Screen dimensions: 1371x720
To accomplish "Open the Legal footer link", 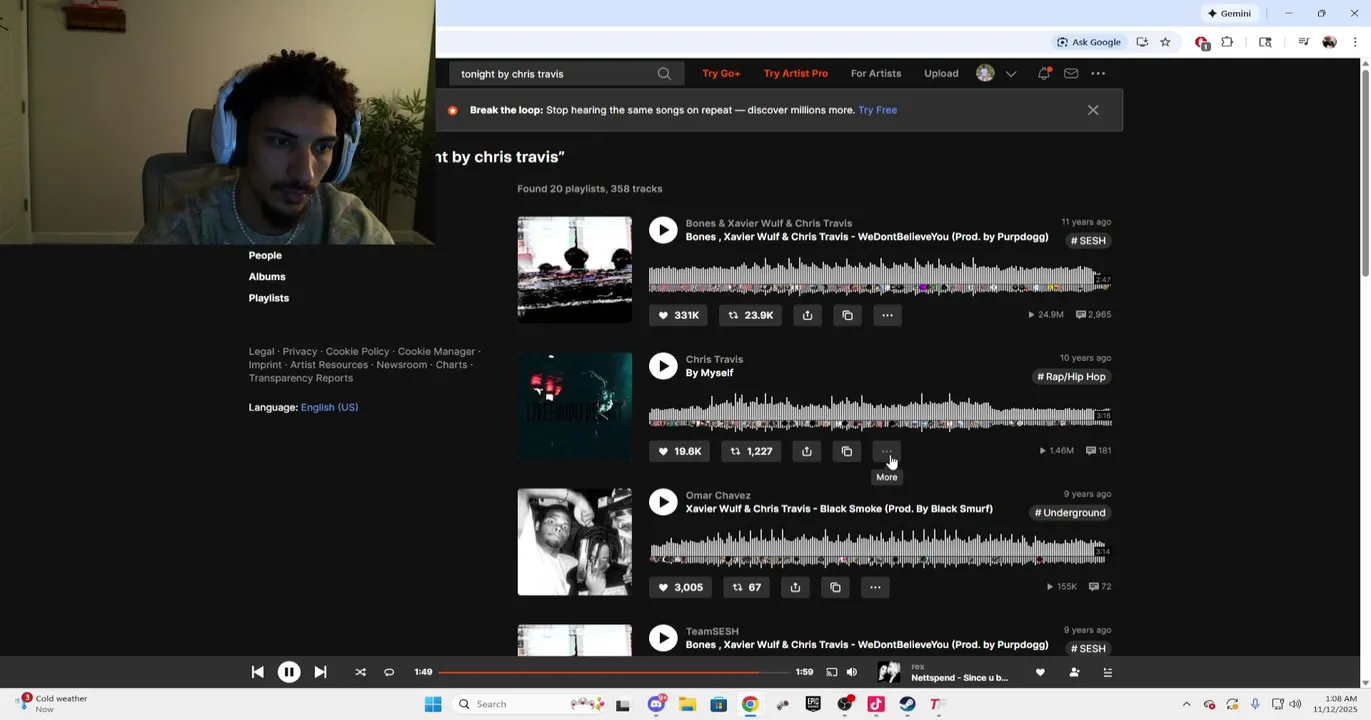I will point(261,351).
